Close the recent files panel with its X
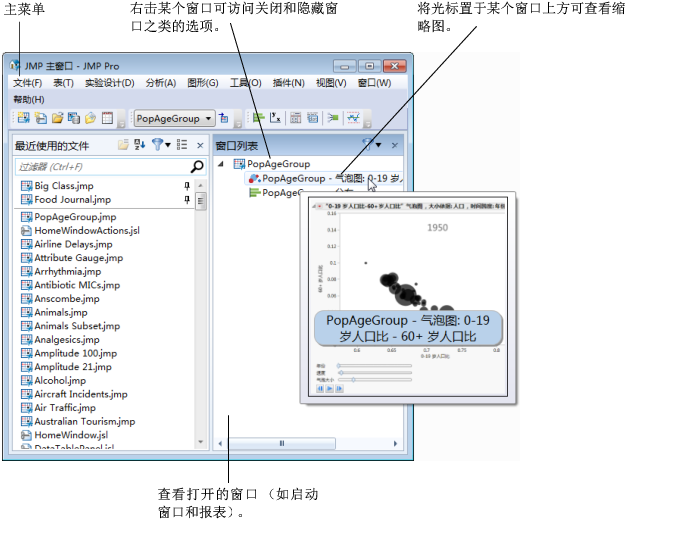Image resolution: width=695 pixels, height=549 pixels. [x=200, y=145]
